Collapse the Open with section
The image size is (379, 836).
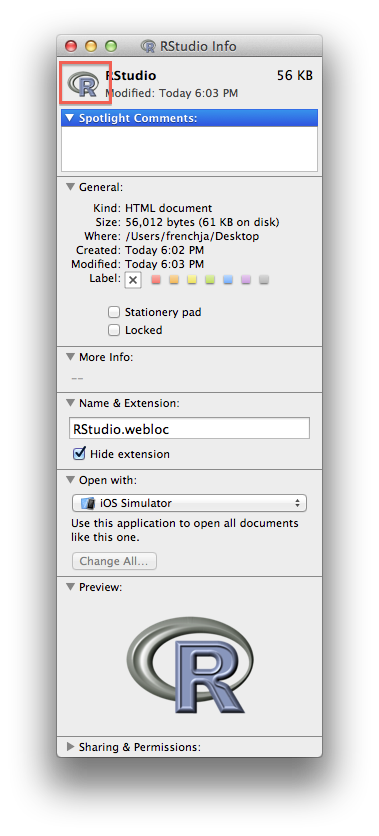(70, 480)
